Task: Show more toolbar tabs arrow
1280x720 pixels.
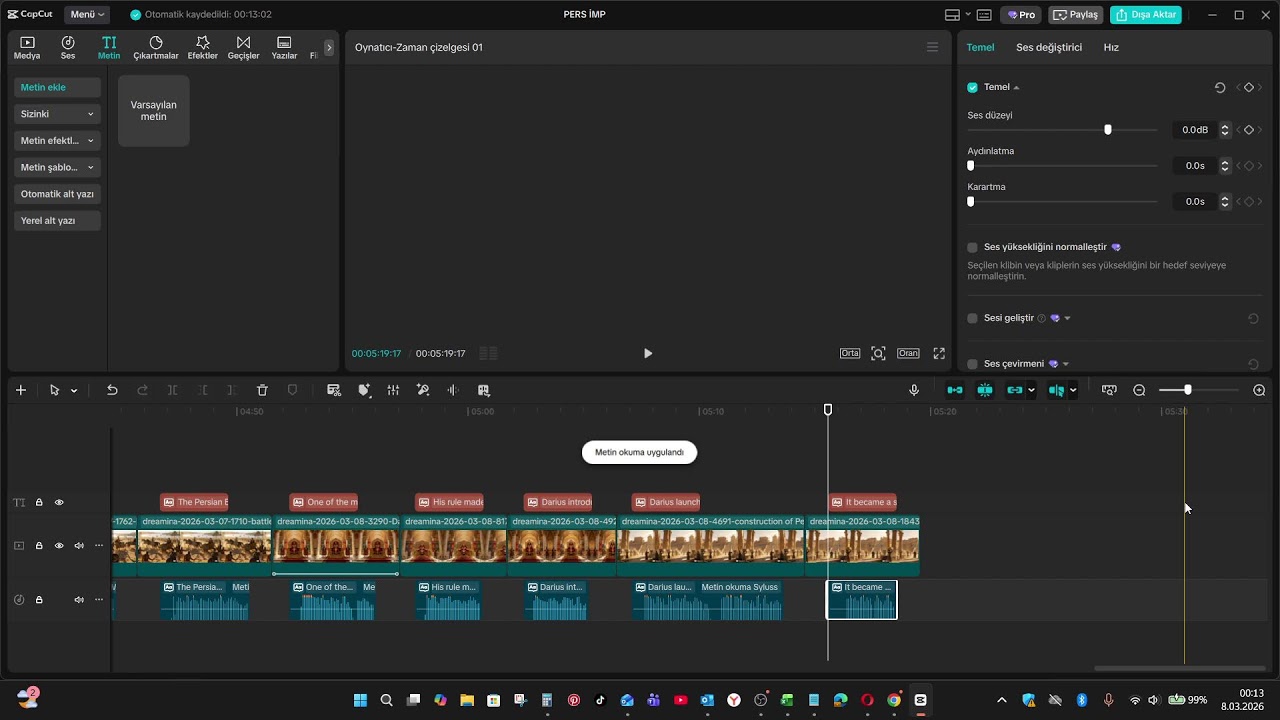Action: coord(329,47)
